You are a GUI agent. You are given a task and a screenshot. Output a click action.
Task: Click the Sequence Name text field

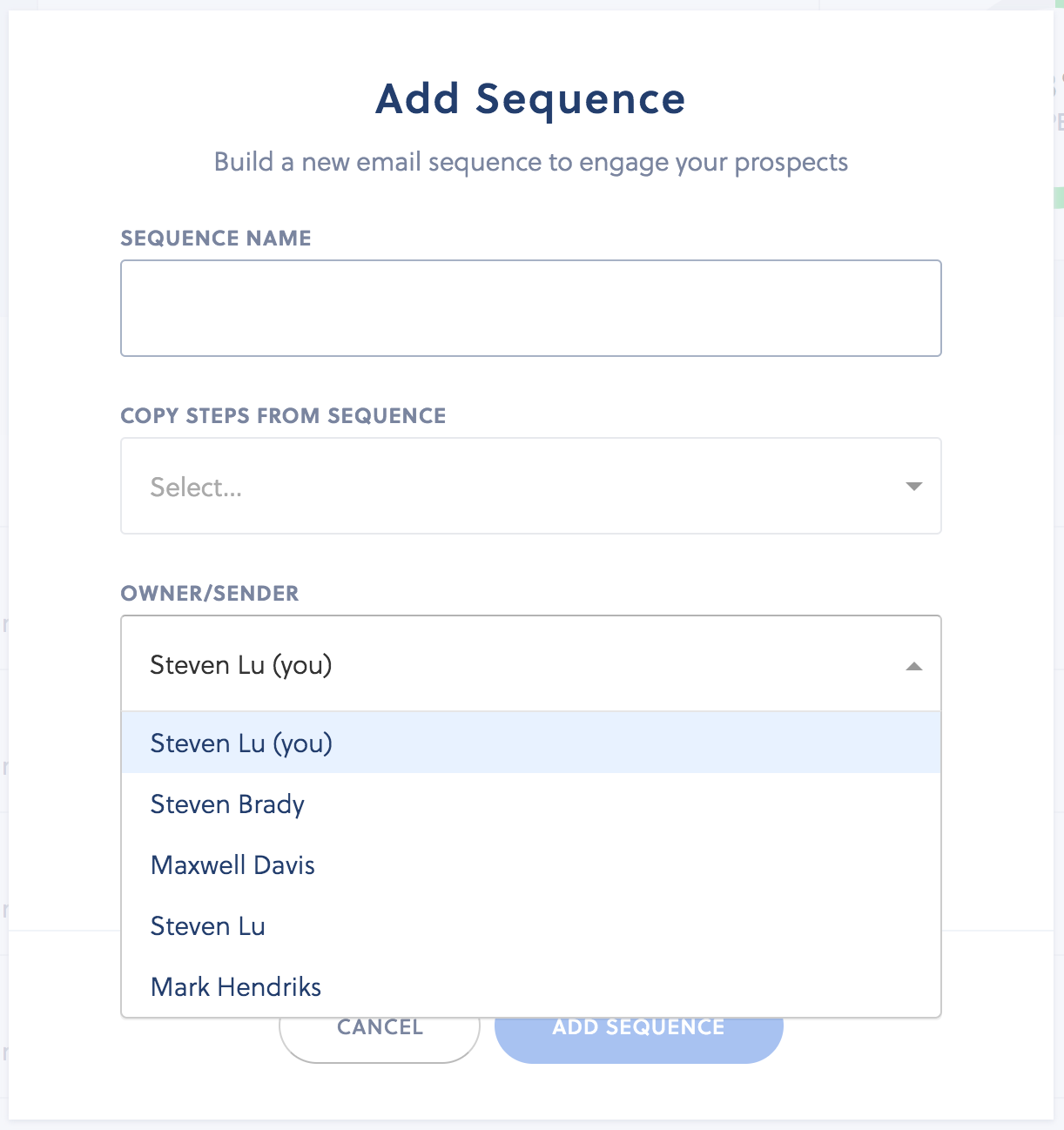pos(530,308)
